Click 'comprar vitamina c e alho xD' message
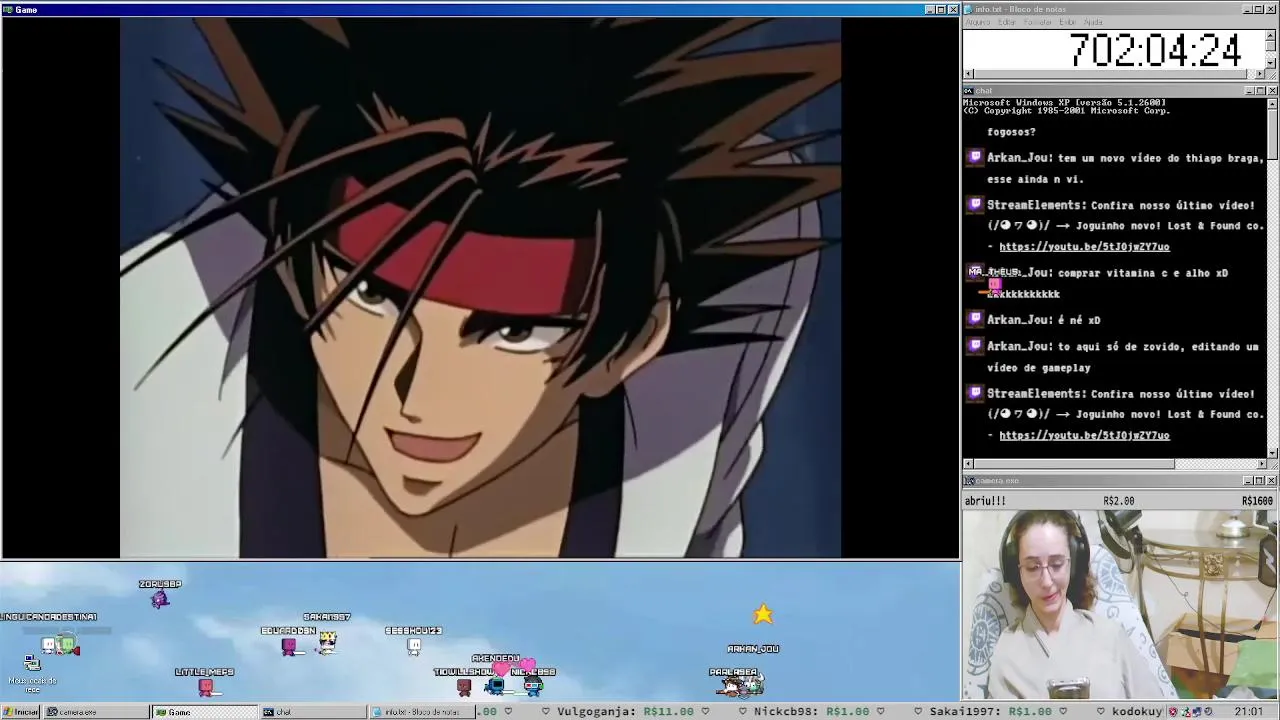The width and height of the screenshot is (1280, 720). tap(1143, 273)
